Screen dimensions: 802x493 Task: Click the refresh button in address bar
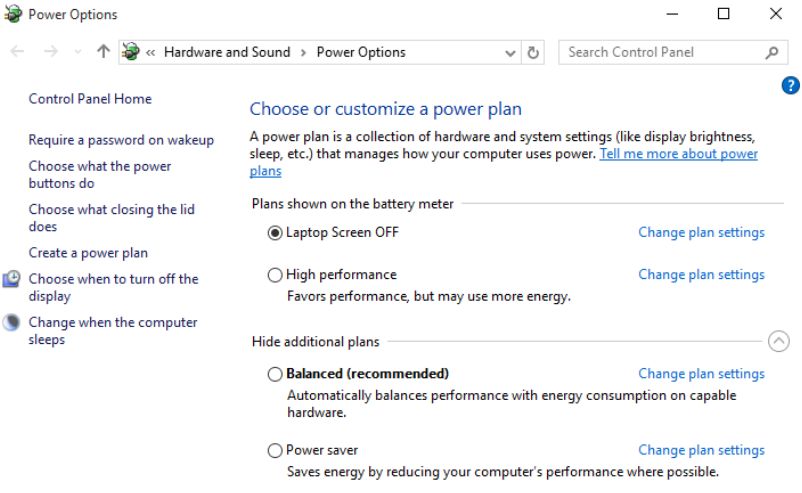tap(534, 52)
